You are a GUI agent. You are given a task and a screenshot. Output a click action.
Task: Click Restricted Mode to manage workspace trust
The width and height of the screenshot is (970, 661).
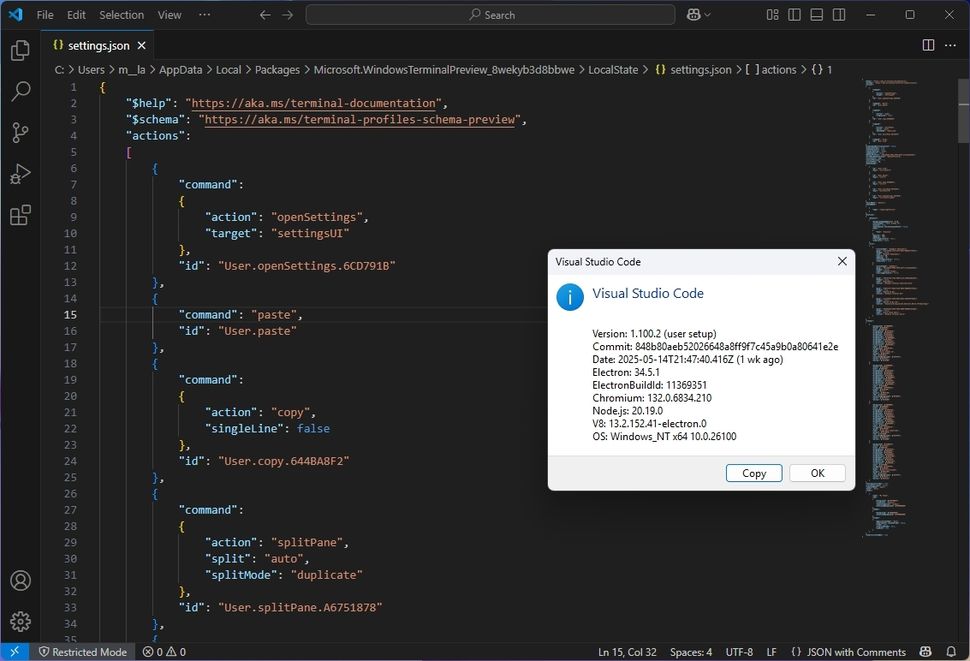click(x=83, y=651)
